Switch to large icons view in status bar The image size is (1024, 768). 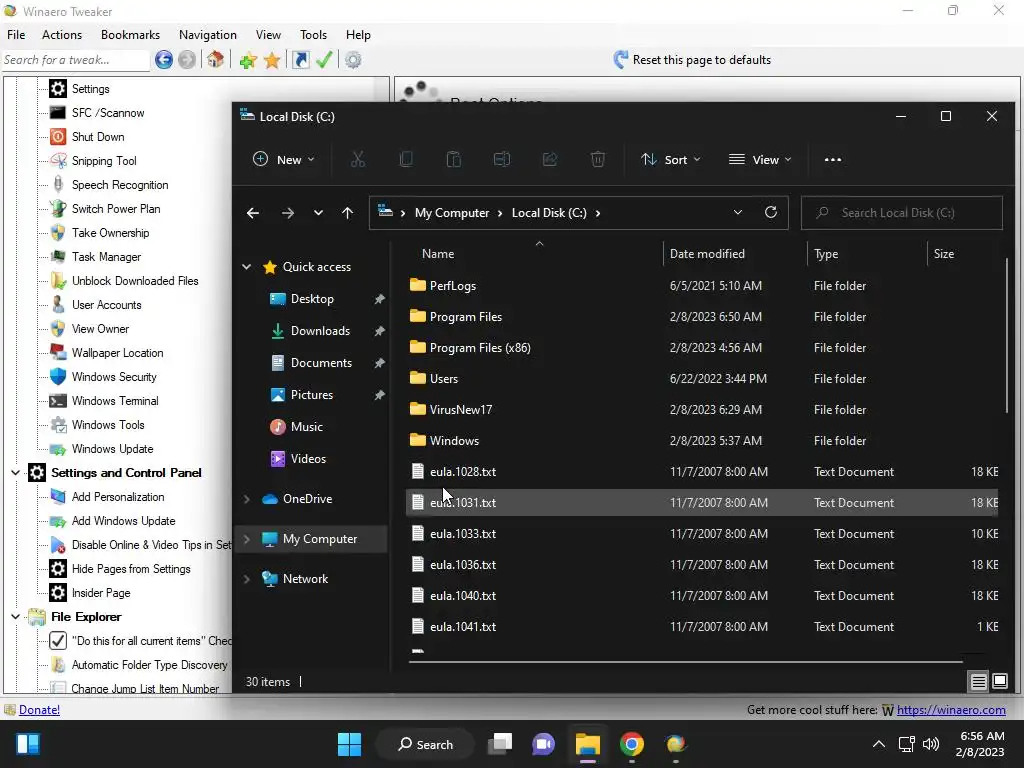coord(1000,682)
